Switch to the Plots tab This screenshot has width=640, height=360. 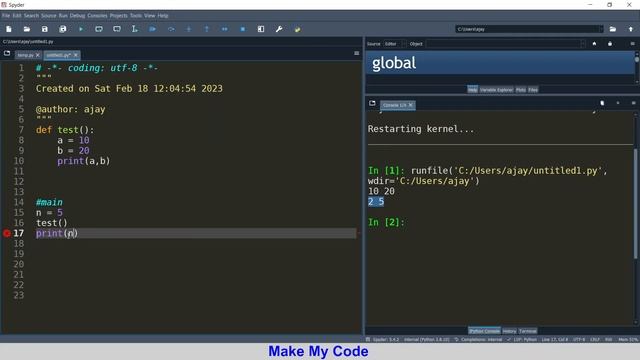520,90
